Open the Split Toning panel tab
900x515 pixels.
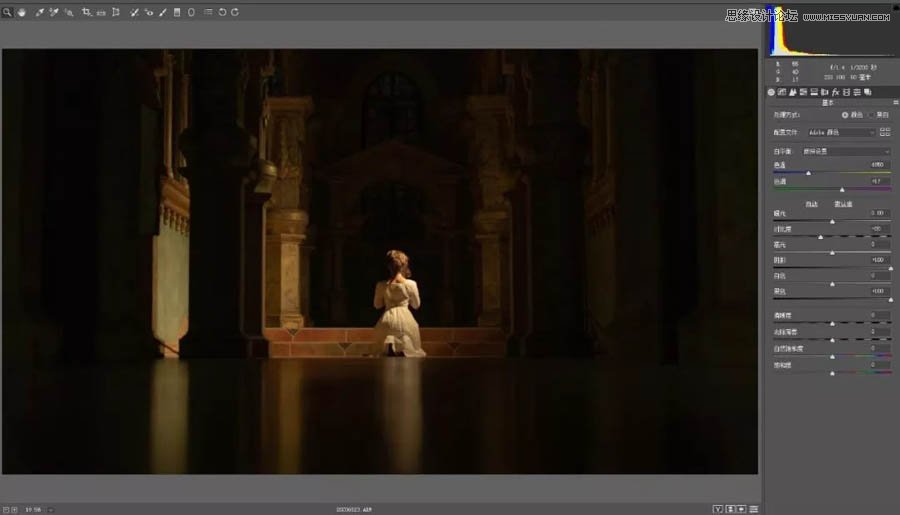click(814, 92)
